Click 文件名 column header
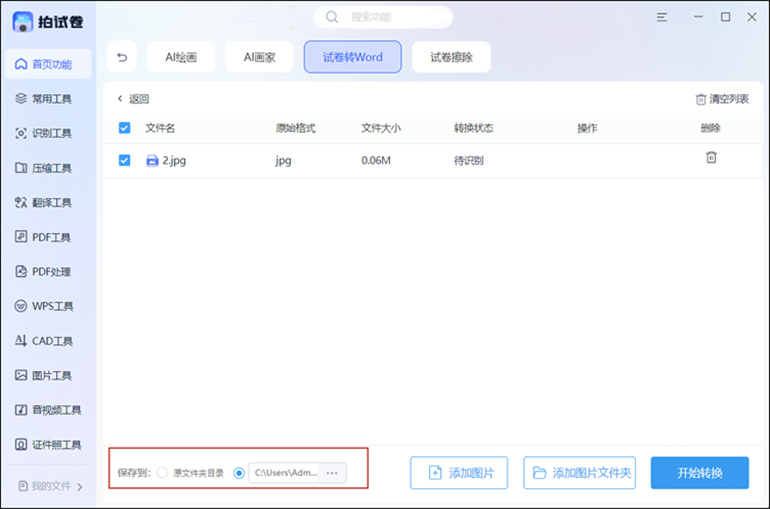 click(x=160, y=128)
